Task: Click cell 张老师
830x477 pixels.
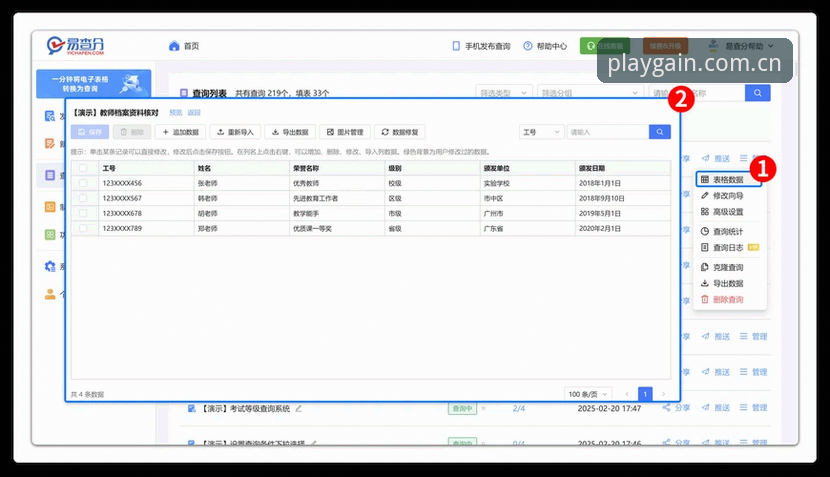Action: (208, 183)
